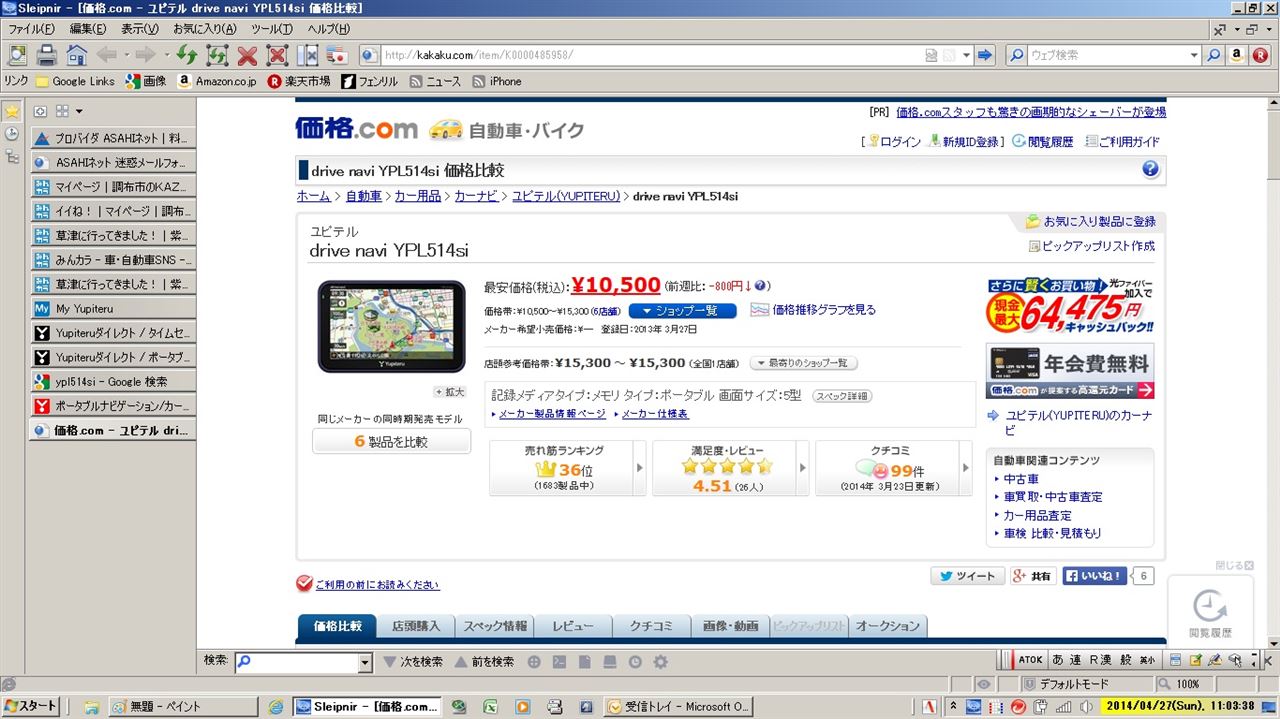The height and width of the screenshot is (719, 1280).
Task: Expand the 満足度・レビュー arrow
Action: 802,468
